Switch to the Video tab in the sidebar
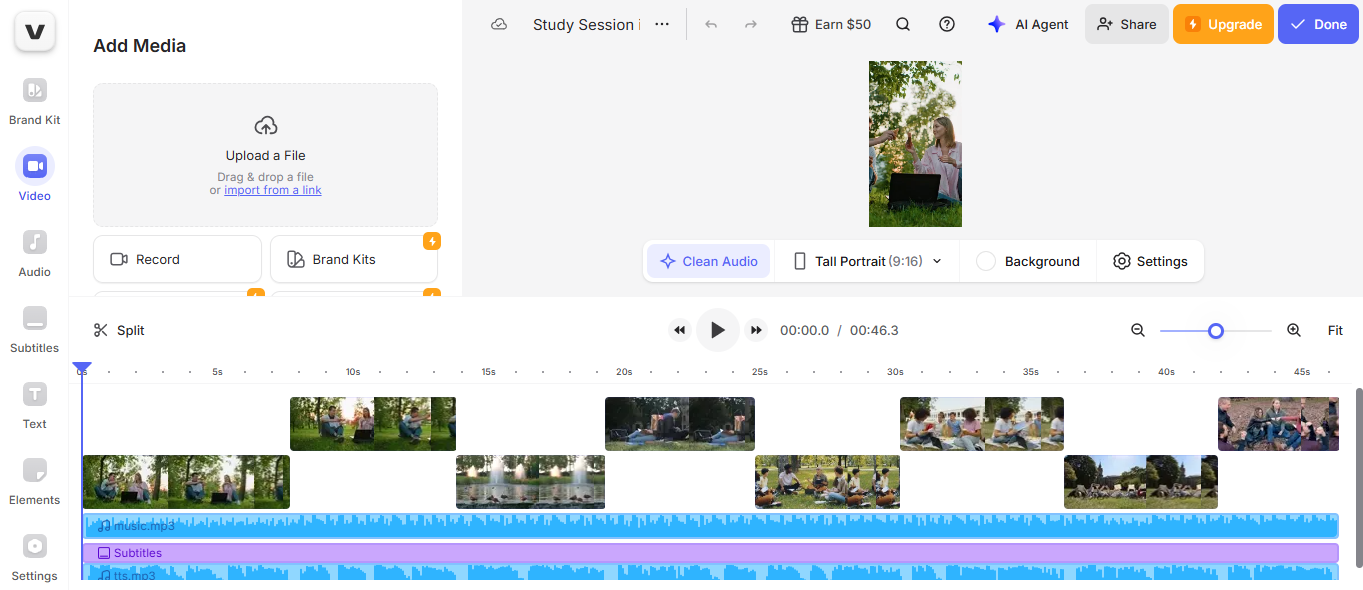 [34, 176]
